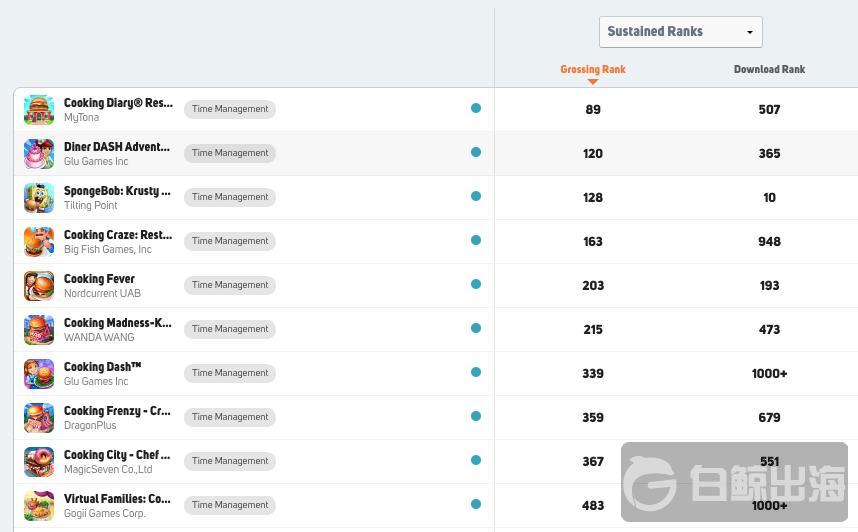Viewport: 858px width, 532px height.
Task: Open the SpongeBob Krusty app icon
Action: 39,198
